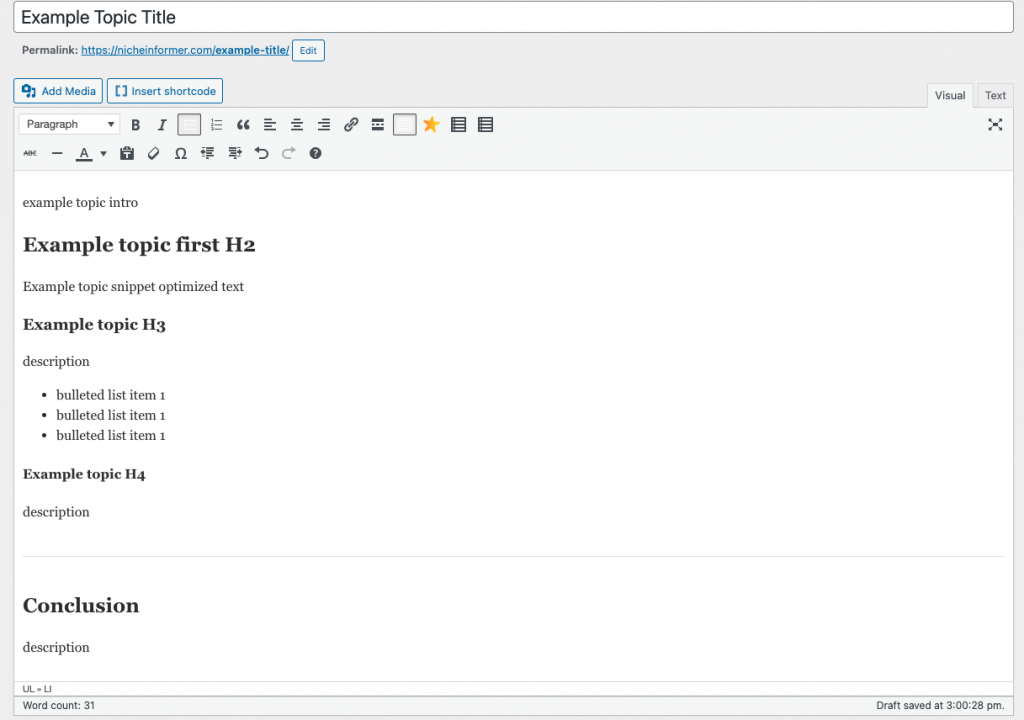This screenshot has height=720, width=1024.
Task: Switch to the Text editor tab
Action: pos(995,96)
